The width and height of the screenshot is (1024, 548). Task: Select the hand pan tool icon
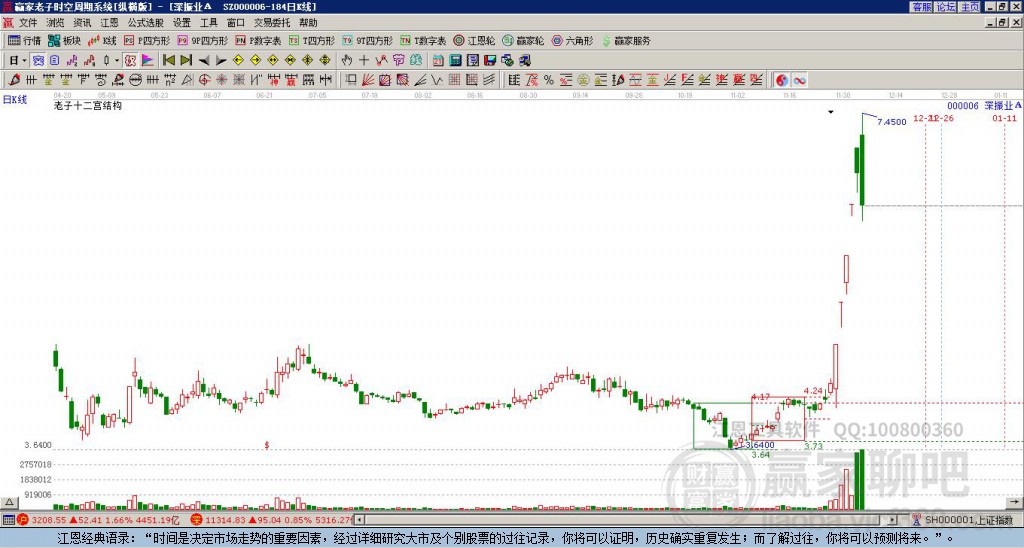346,60
